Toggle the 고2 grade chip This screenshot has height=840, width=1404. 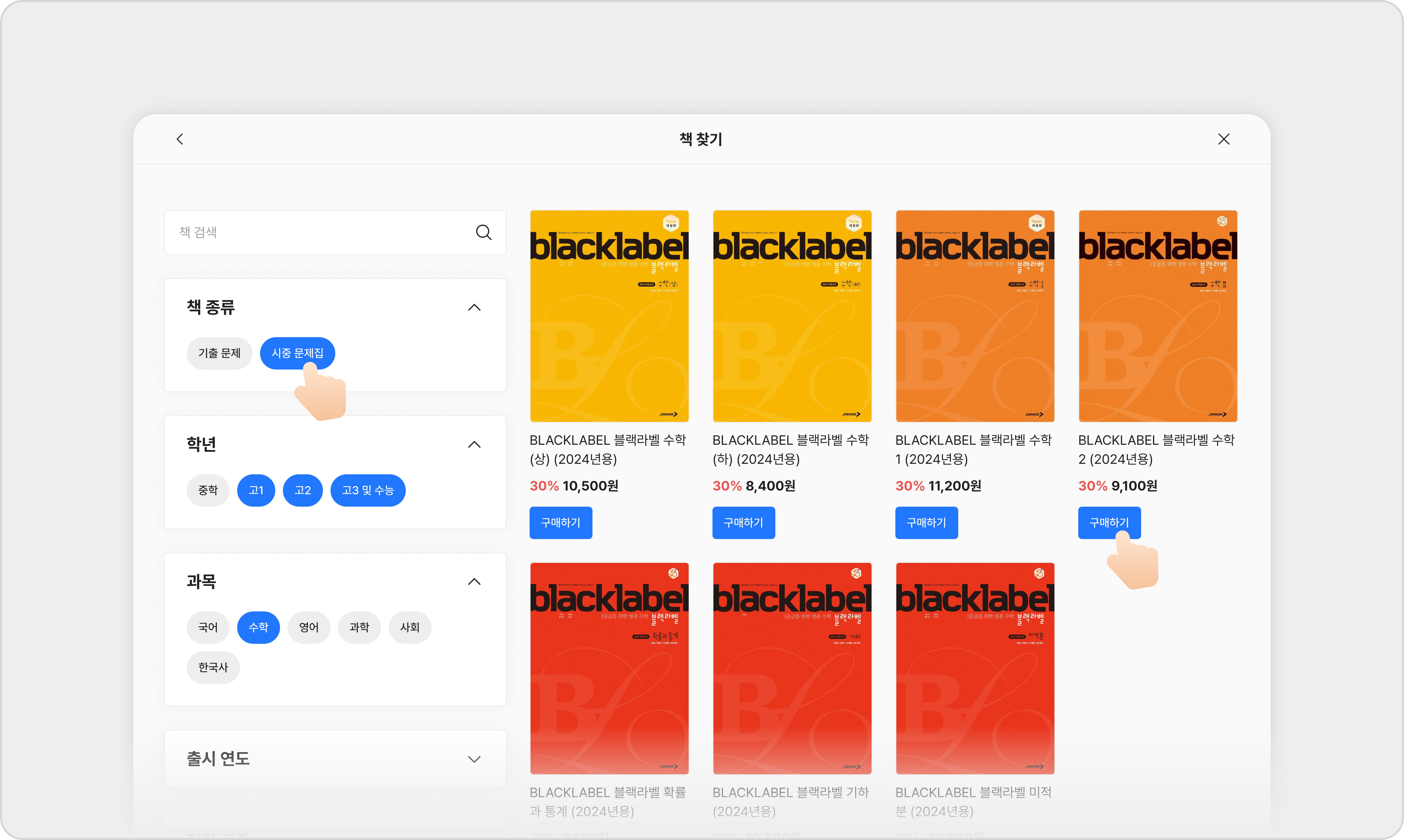click(303, 490)
